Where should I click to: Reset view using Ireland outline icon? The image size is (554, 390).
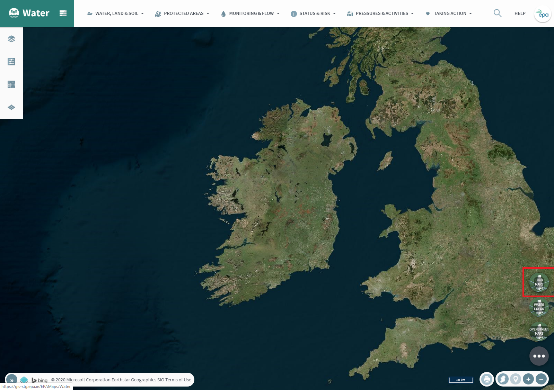(502, 379)
